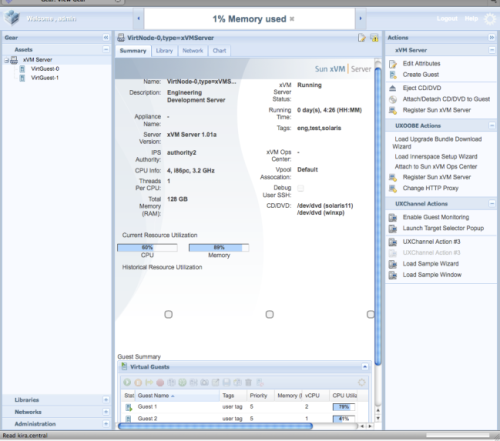Select VirtGuest-0 in the assets tree
Screen dimensions: 500x441
(x=45, y=69)
